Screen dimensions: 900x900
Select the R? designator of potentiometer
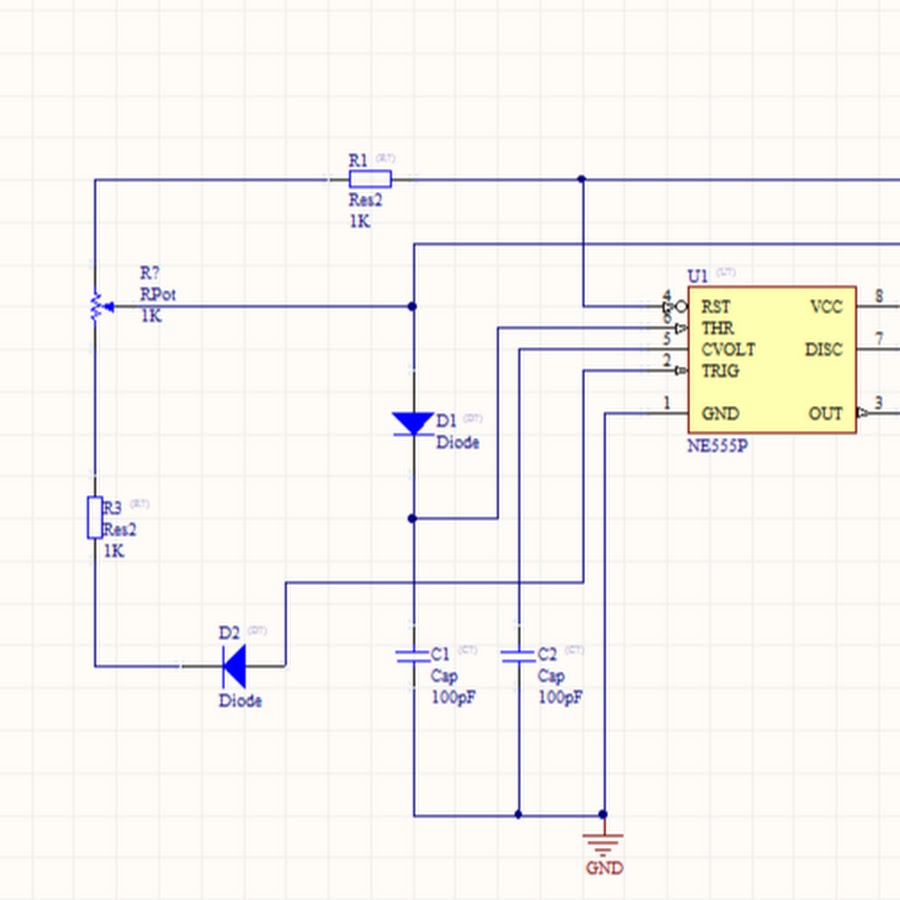pyautogui.click(x=150, y=273)
